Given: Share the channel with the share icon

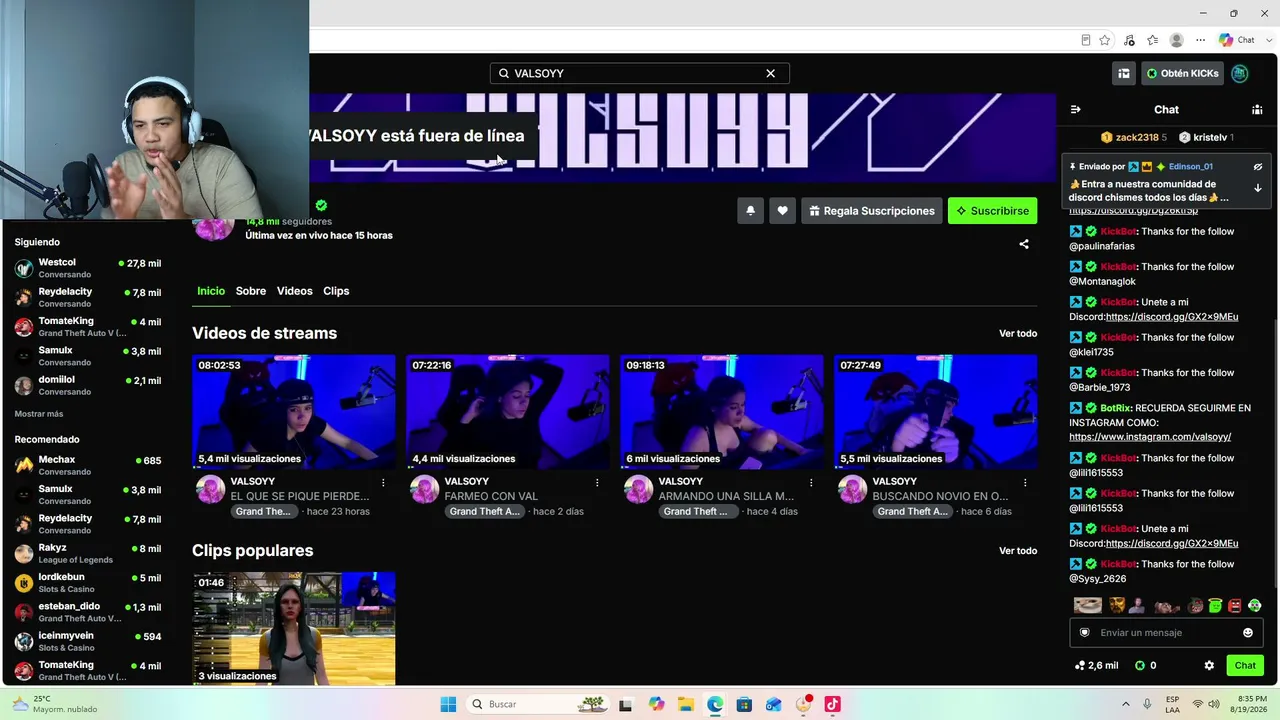Looking at the screenshot, I should (1024, 244).
